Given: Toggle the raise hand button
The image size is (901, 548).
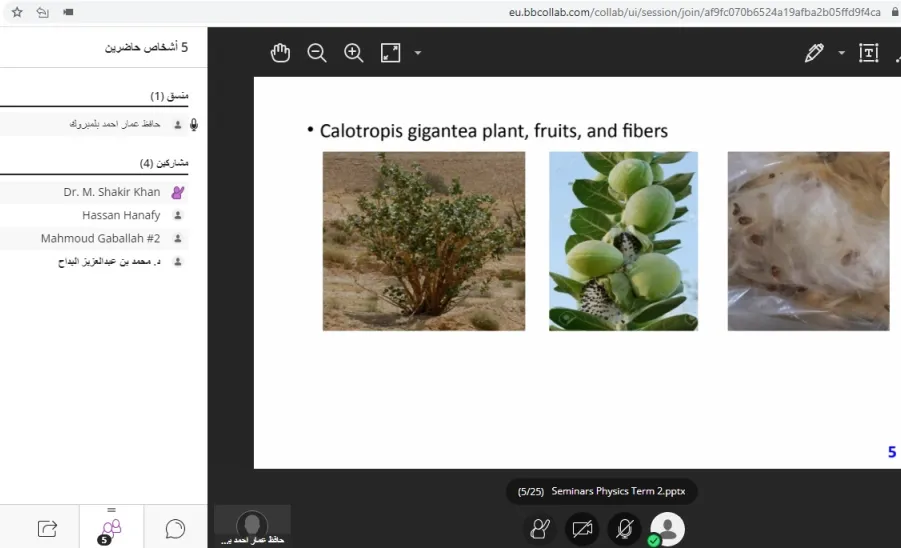Looking at the screenshot, I should [x=540, y=528].
